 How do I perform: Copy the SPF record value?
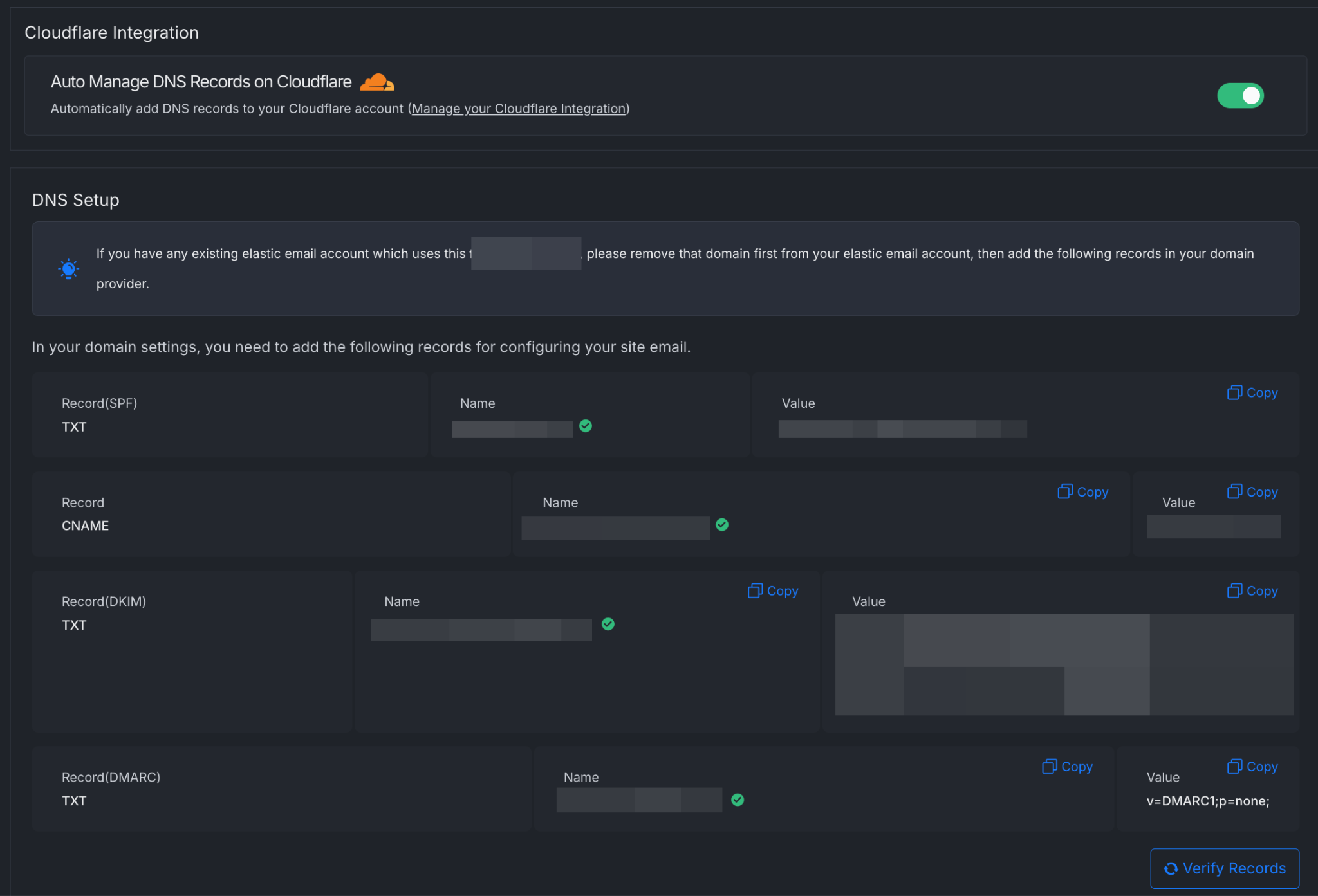(x=1251, y=392)
